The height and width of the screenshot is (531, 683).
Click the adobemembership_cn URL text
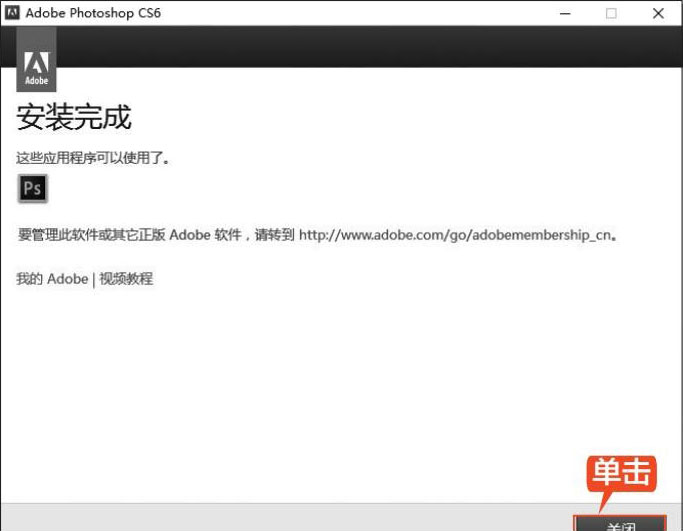coord(457,235)
